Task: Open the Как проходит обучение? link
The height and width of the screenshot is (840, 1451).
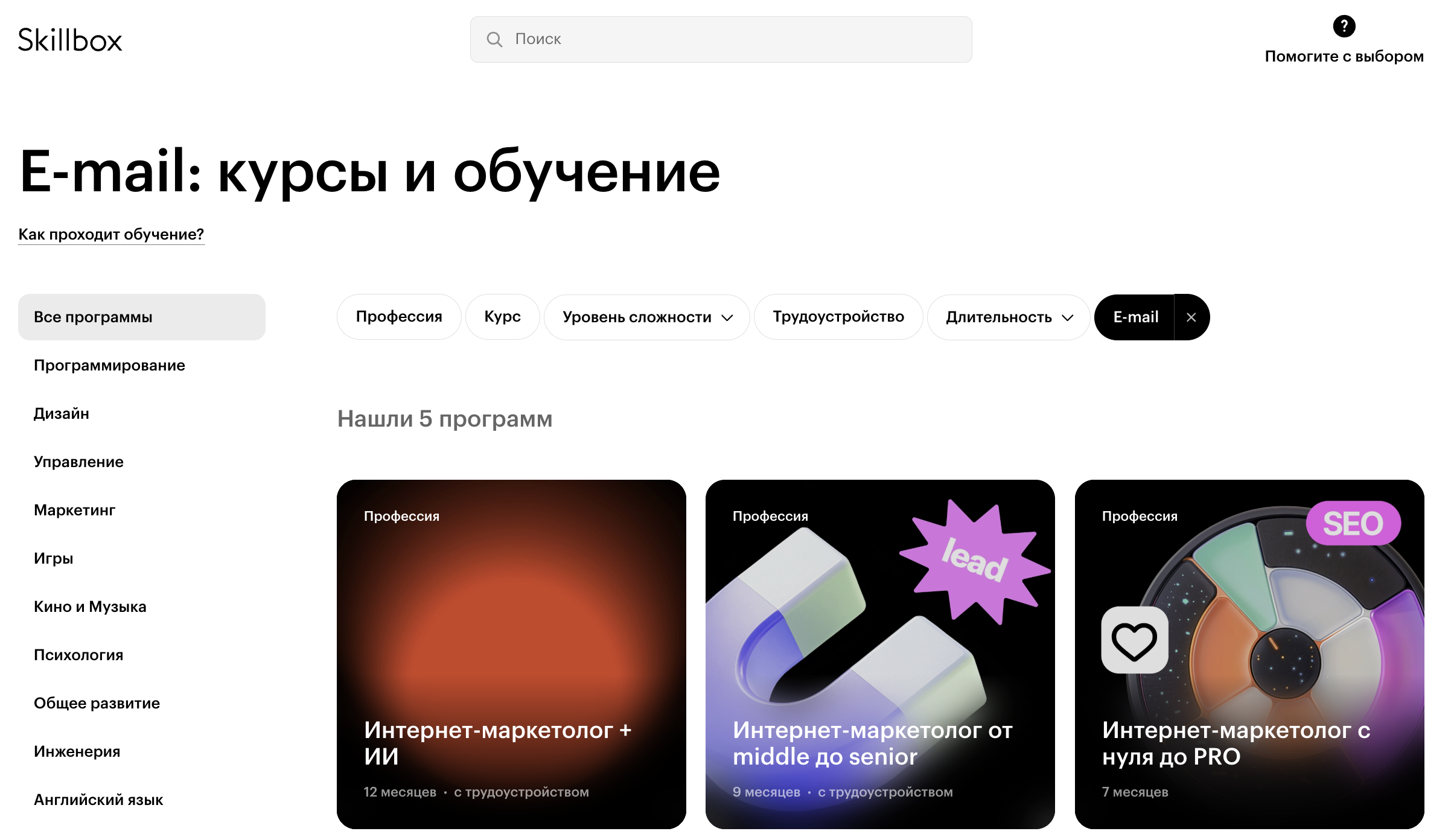Action: coord(111,234)
